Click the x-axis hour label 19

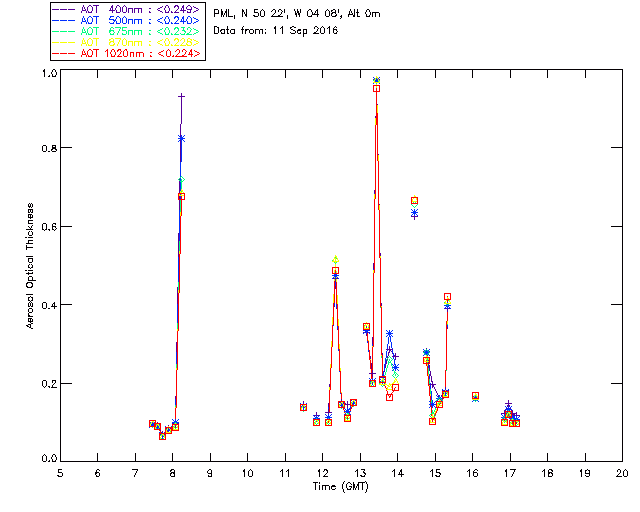[x=585, y=473]
